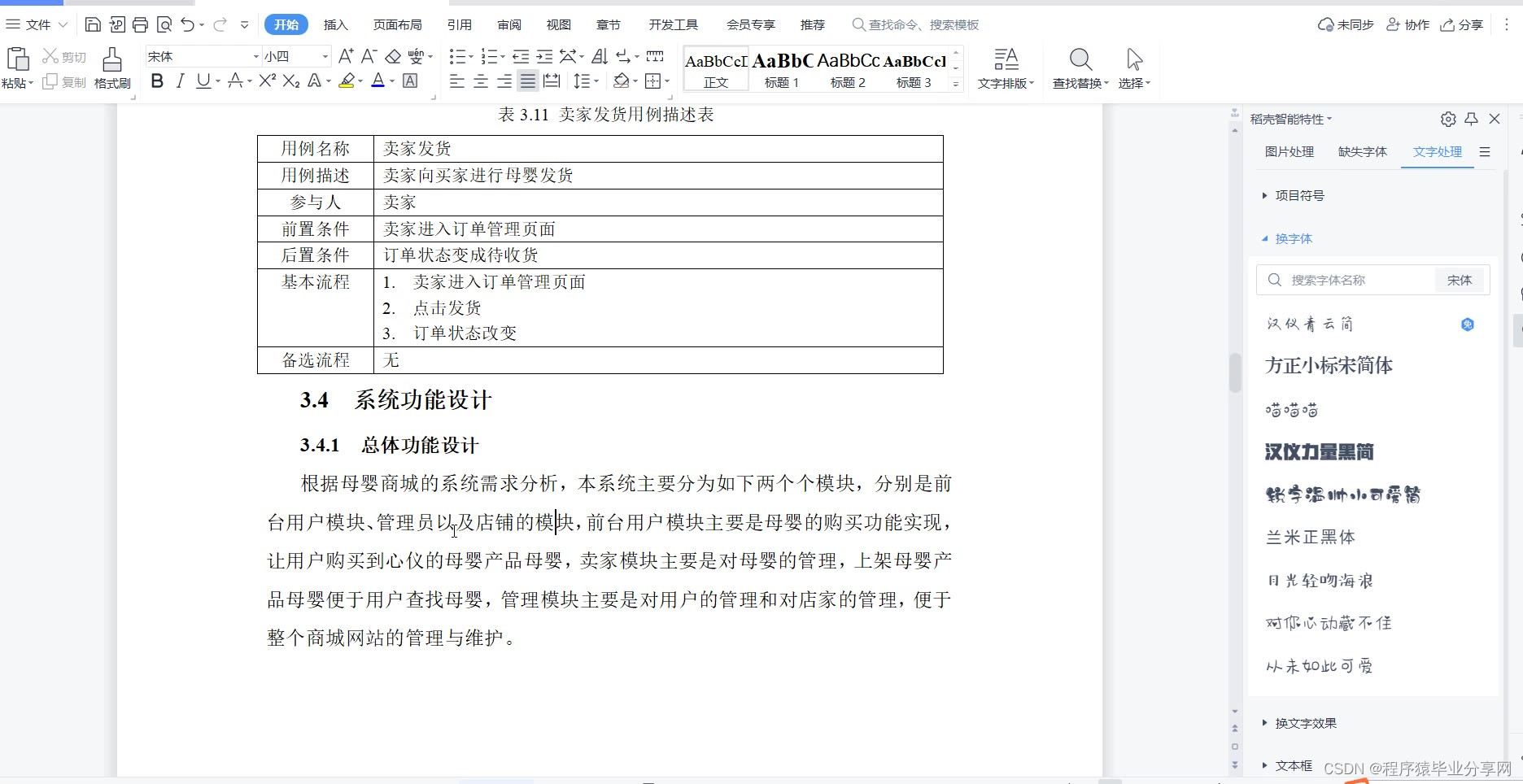Apply bulleted list icon
1523x784 pixels.
click(457, 56)
